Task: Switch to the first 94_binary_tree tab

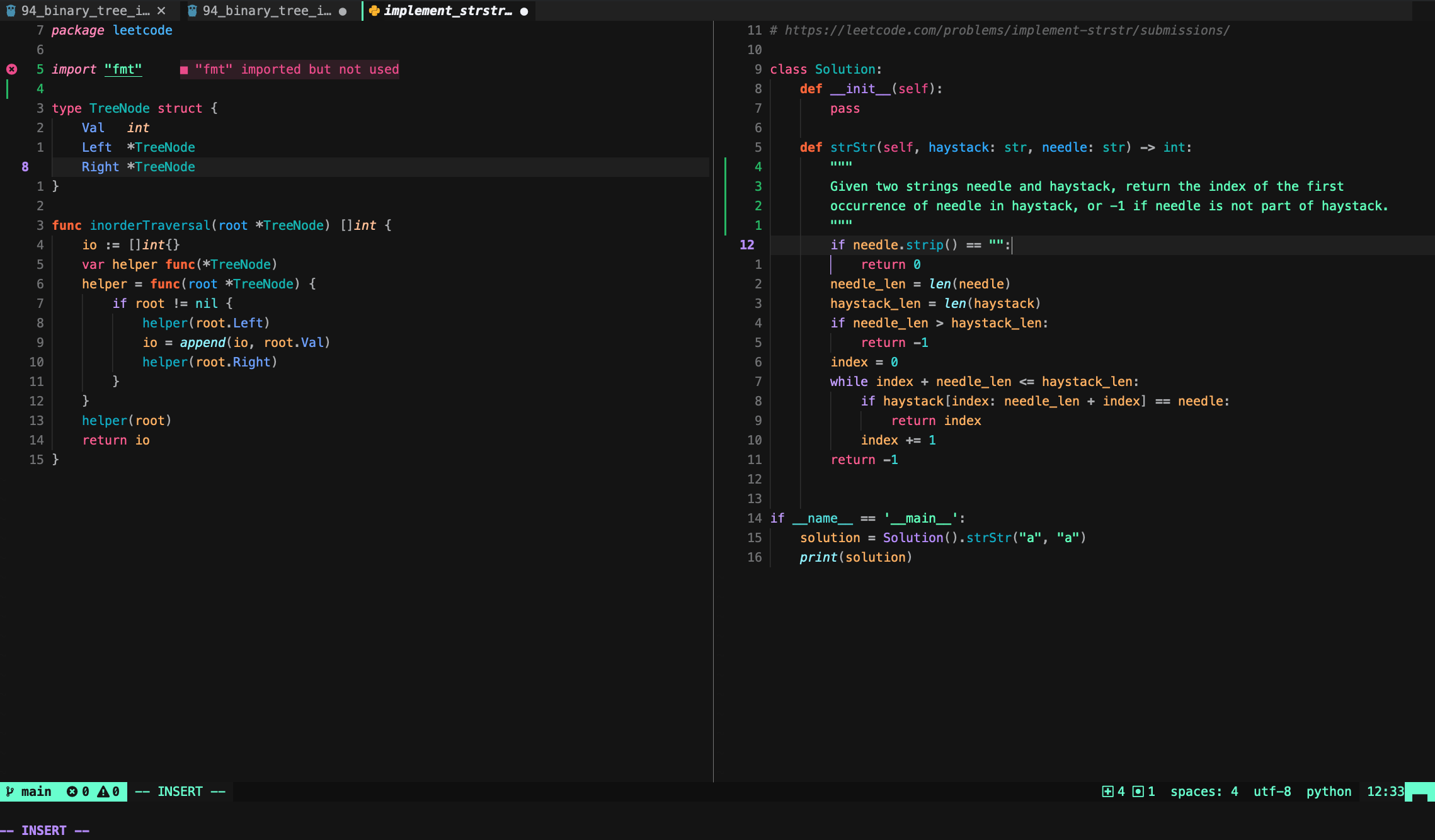Action: coord(85,11)
